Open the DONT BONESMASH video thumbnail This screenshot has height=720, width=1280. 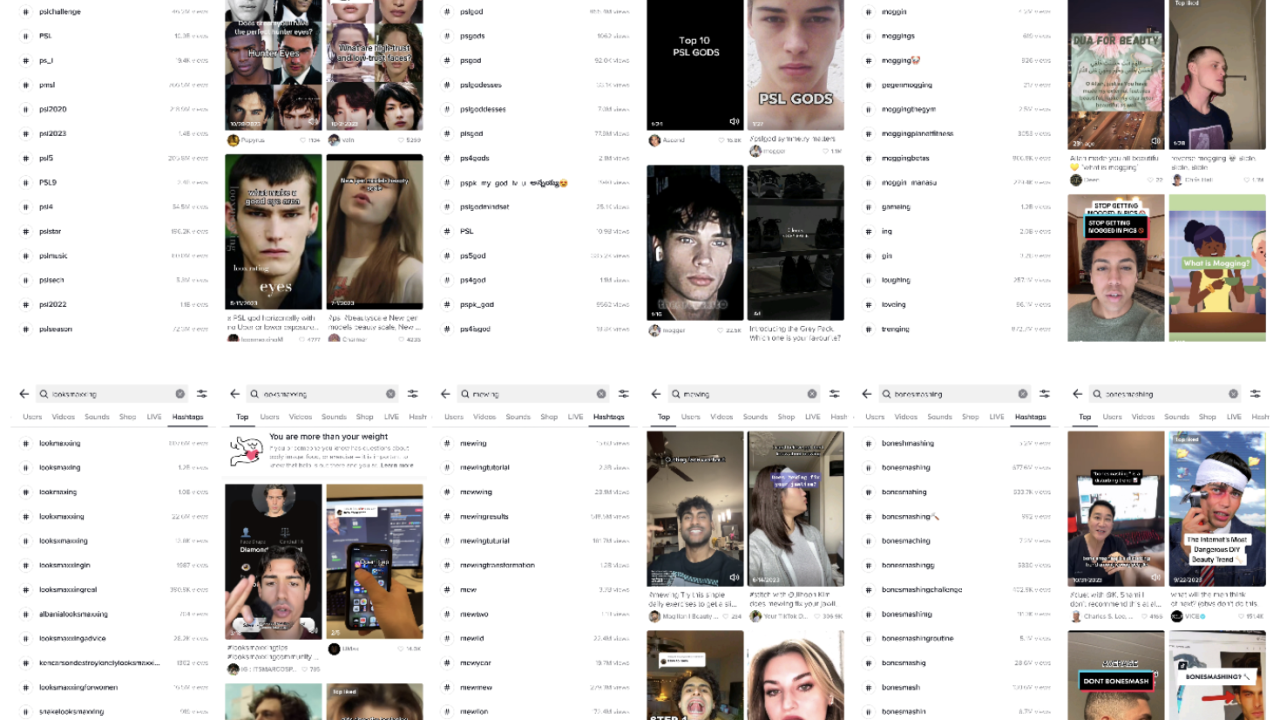[x=1116, y=675]
